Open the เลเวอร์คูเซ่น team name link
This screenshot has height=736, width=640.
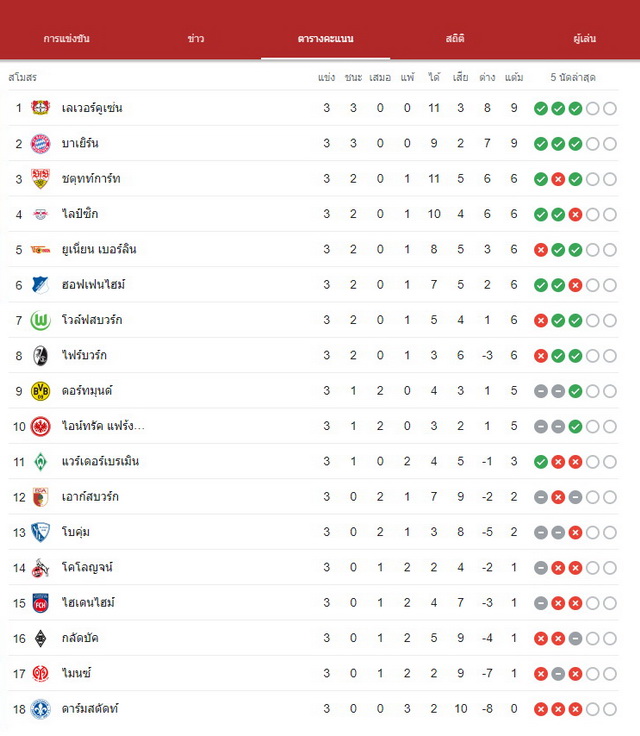92,108
